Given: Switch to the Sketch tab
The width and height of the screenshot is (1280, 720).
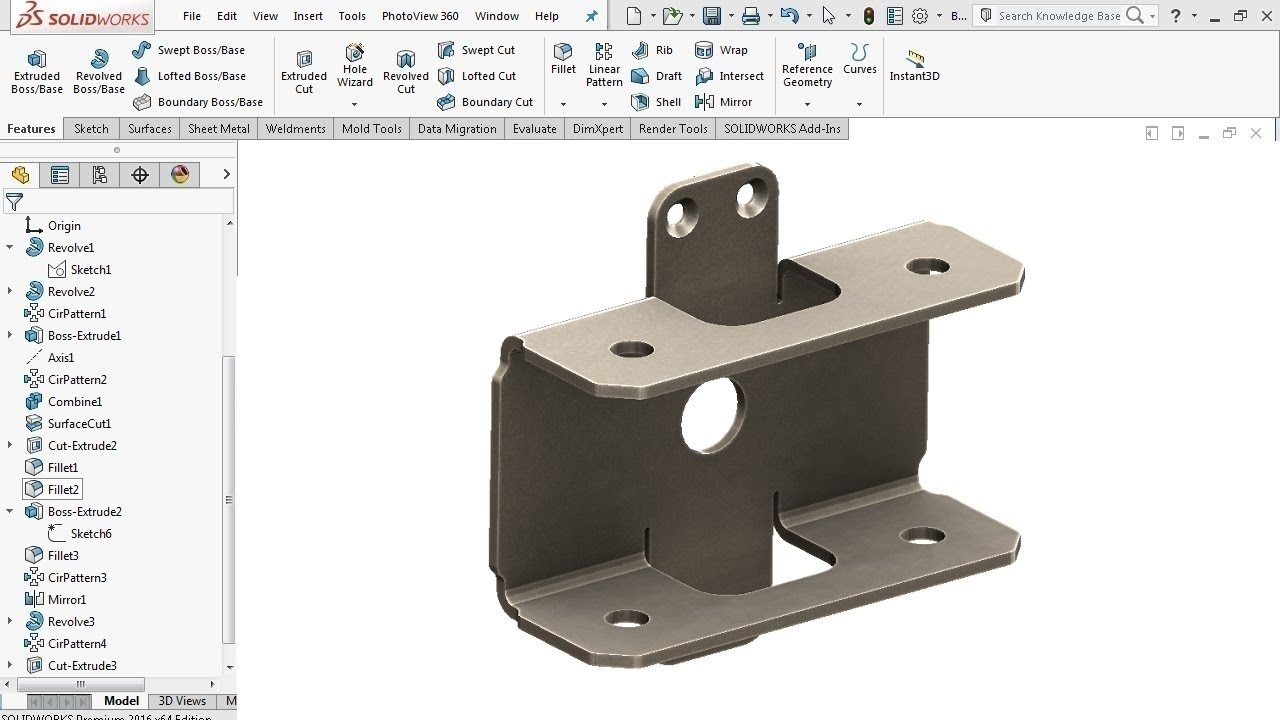Looking at the screenshot, I should click(91, 128).
